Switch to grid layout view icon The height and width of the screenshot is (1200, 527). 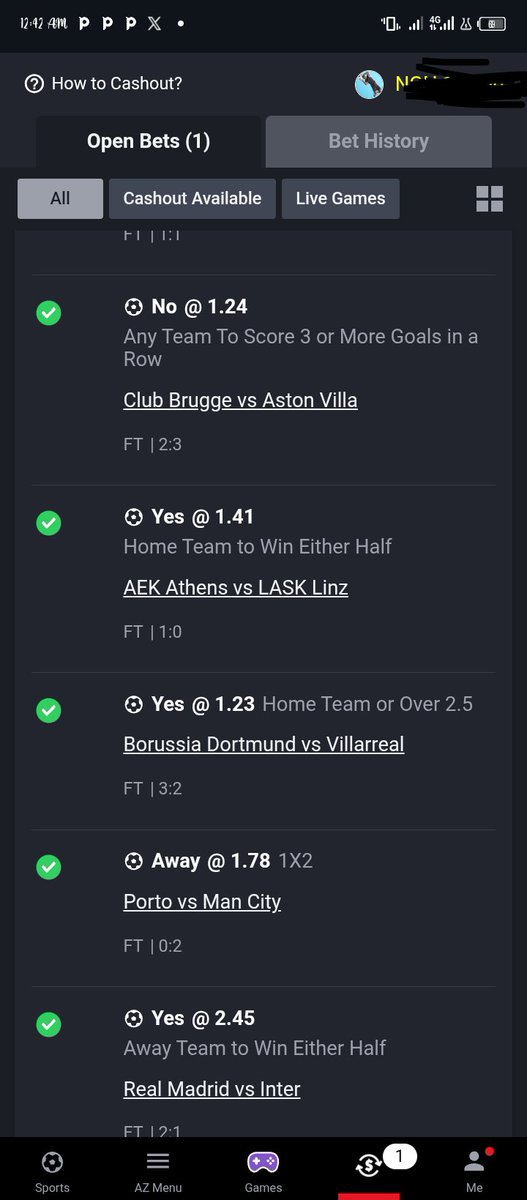490,199
